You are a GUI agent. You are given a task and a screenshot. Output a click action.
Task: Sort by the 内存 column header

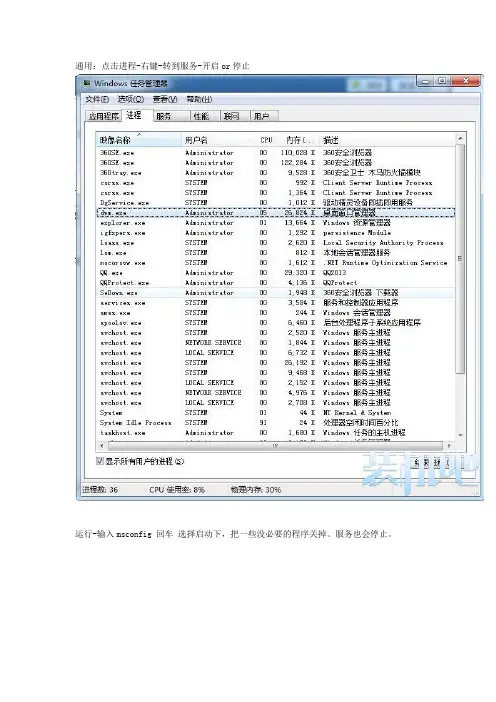pos(298,140)
